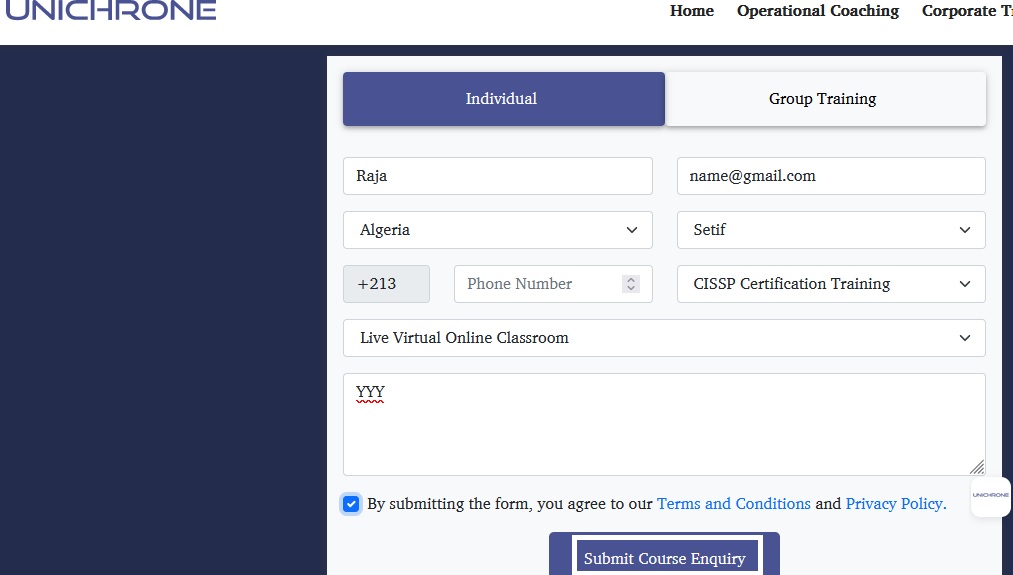
Task: Click the name field containing Raja
Action: 497,176
